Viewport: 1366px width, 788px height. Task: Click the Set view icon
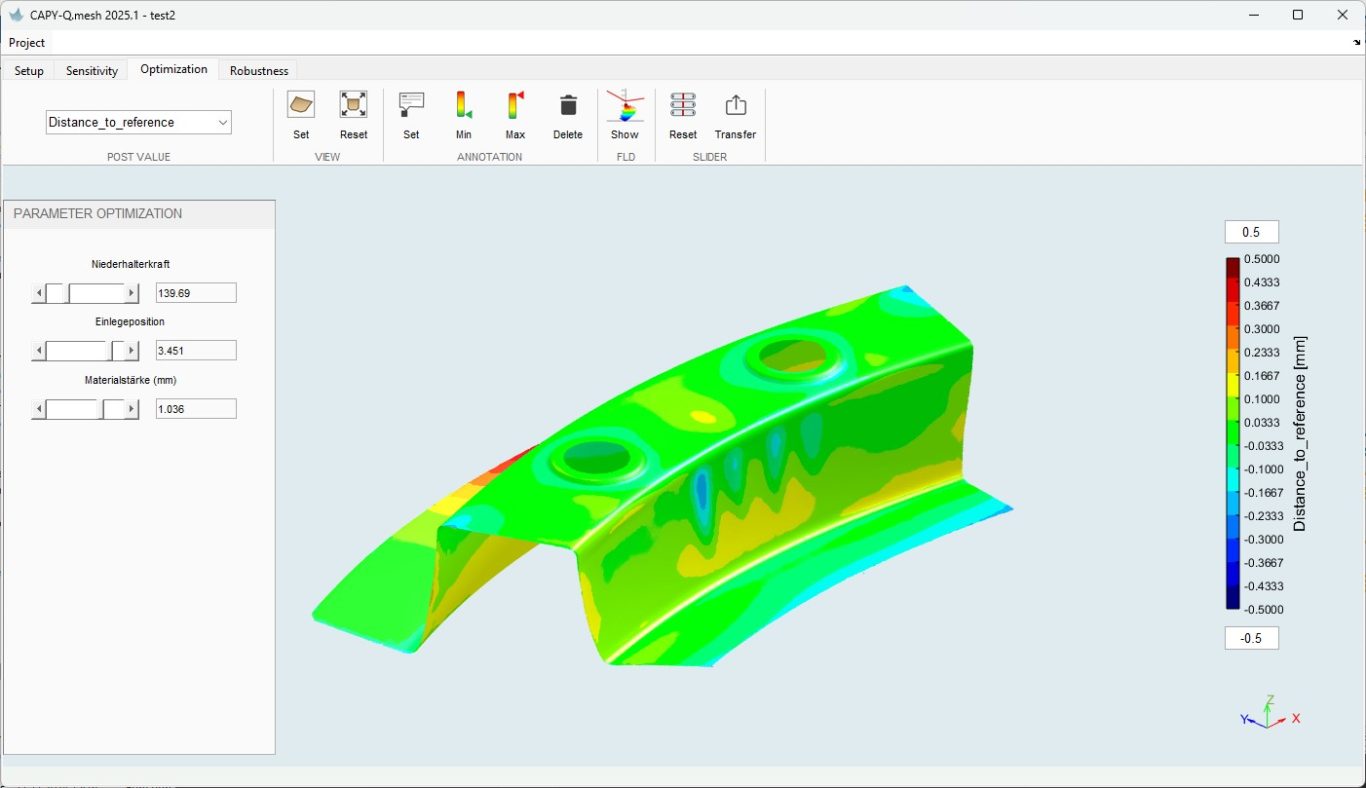301,105
